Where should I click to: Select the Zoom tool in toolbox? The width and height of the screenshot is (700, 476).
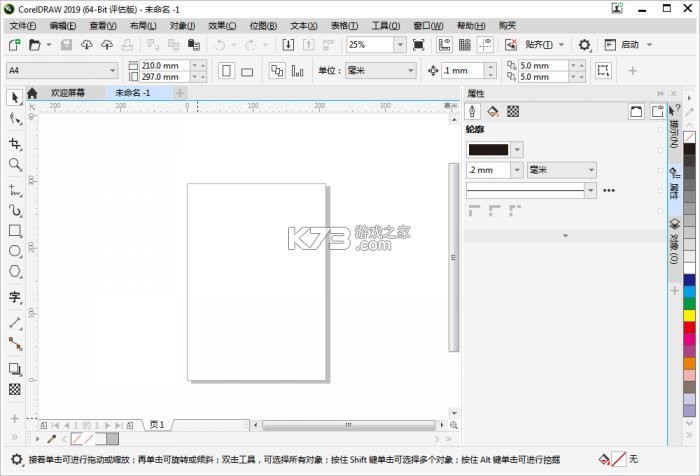(15, 164)
